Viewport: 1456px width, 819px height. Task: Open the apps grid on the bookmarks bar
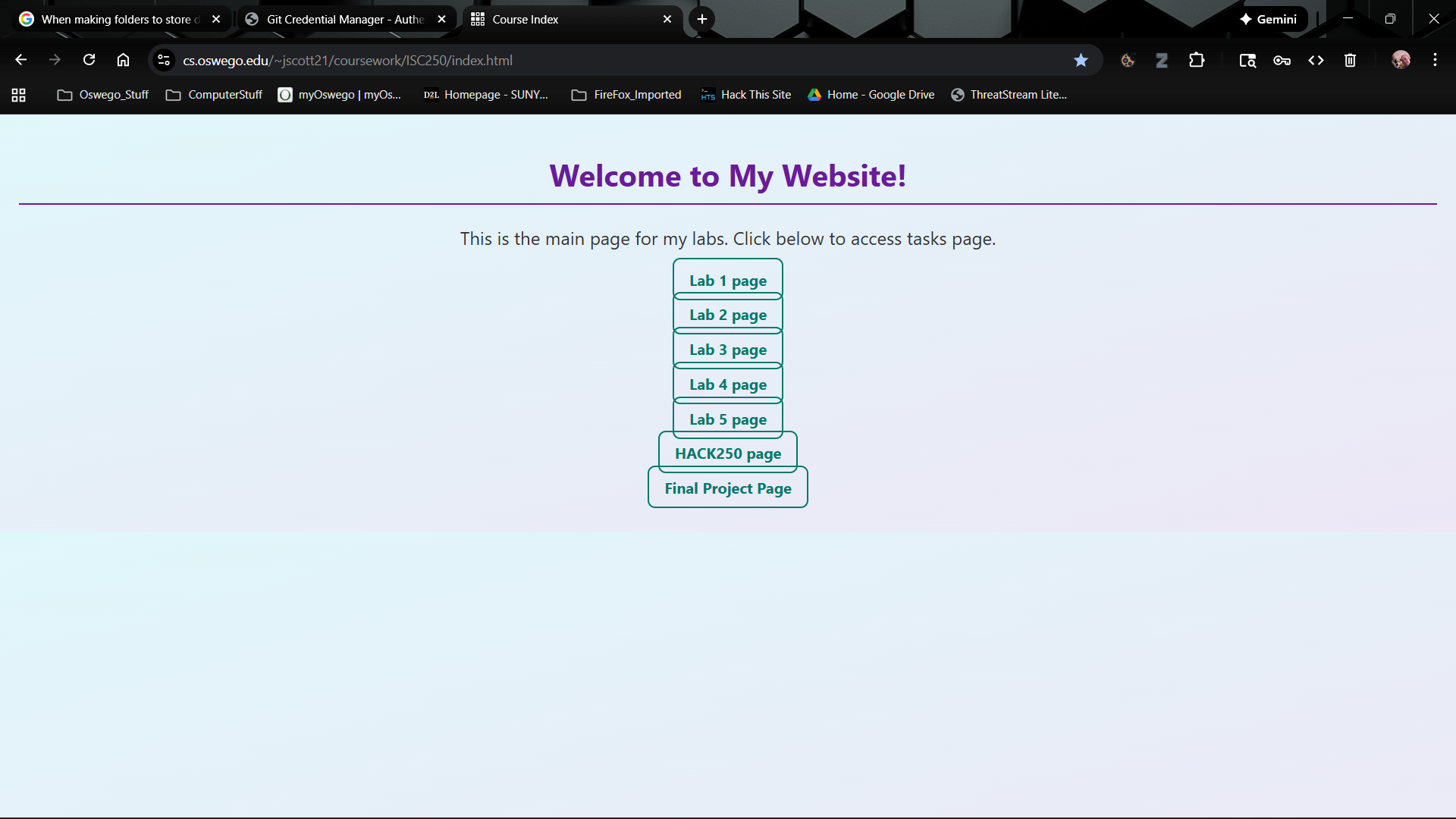coord(18,95)
